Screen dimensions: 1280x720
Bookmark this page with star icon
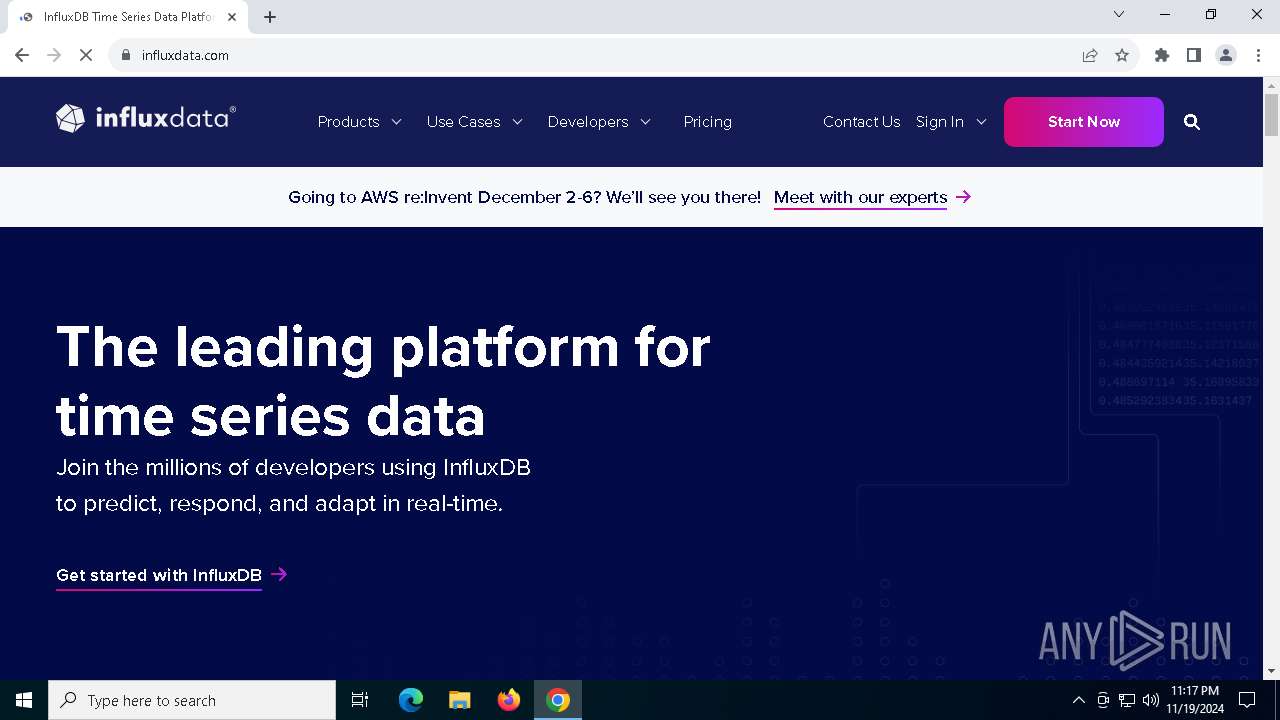1122,55
